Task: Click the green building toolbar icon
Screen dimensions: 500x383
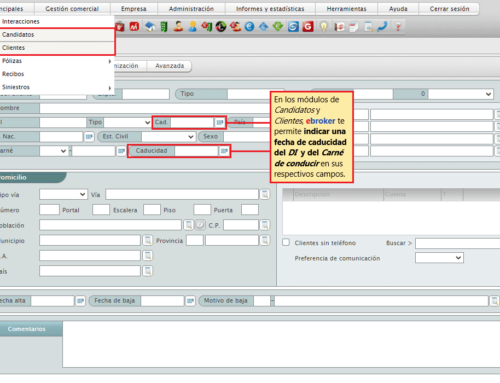Action: (x=164, y=27)
